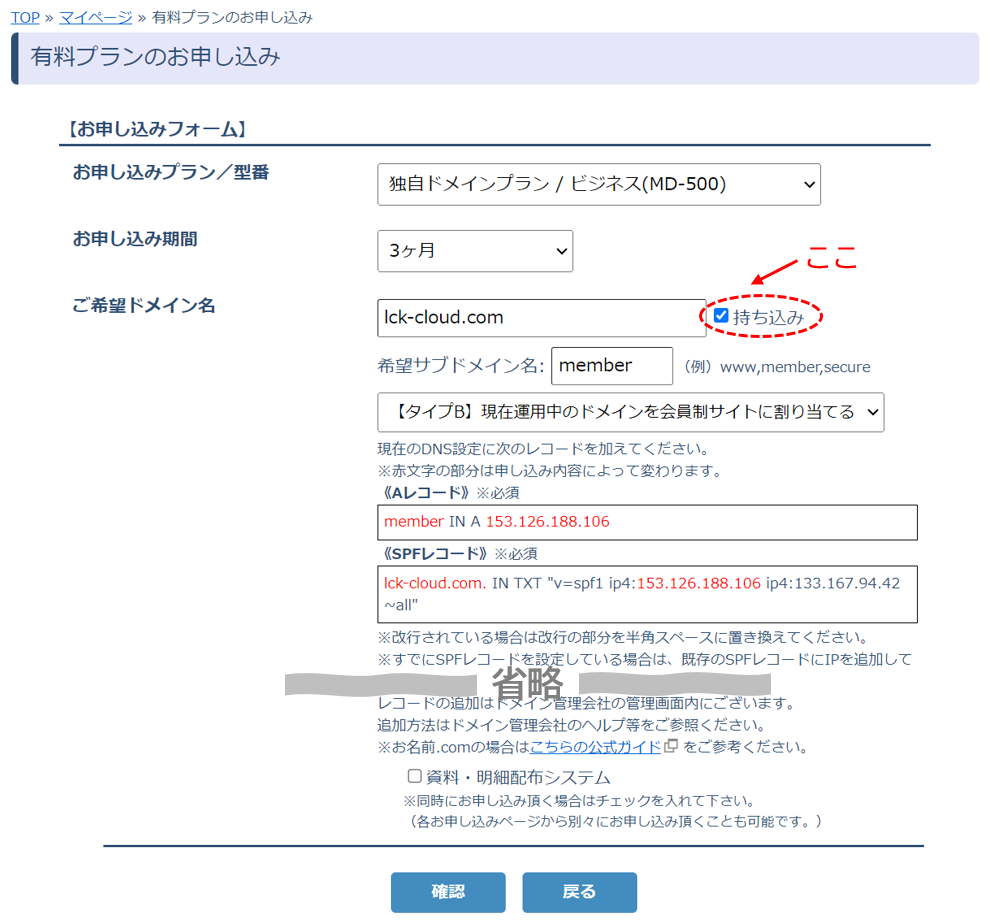The height and width of the screenshot is (923, 990).
Task: Focus the domain name field showing lck-cloud.com
Action: (540, 317)
